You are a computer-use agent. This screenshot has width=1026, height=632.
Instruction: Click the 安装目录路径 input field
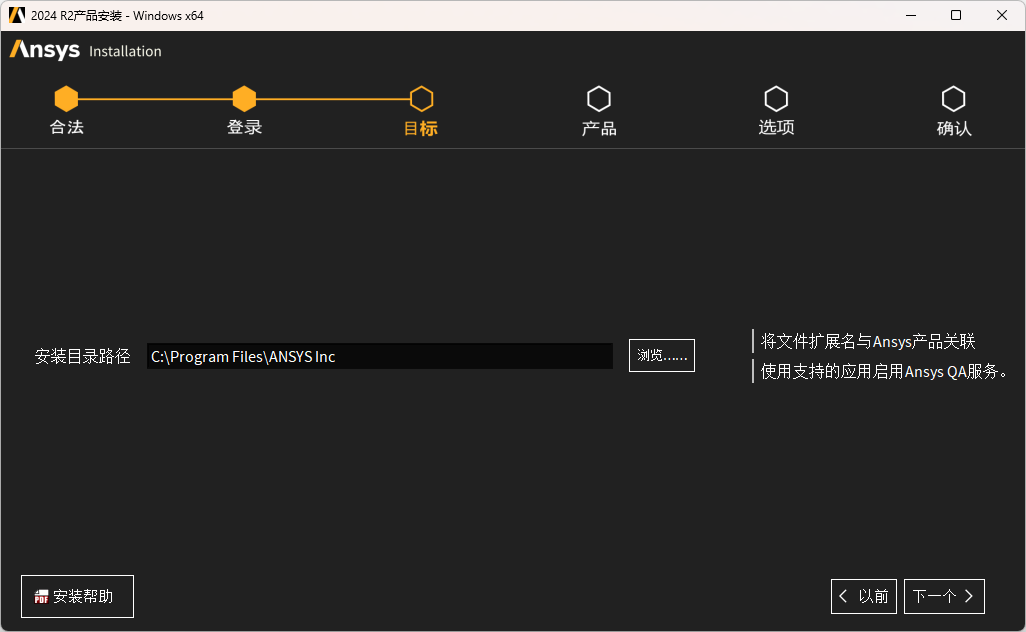point(380,356)
